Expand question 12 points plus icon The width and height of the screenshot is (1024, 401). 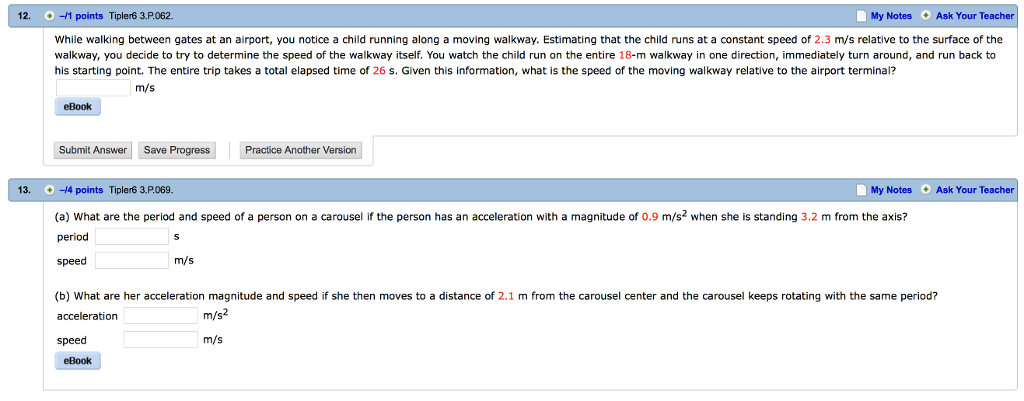pos(49,16)
